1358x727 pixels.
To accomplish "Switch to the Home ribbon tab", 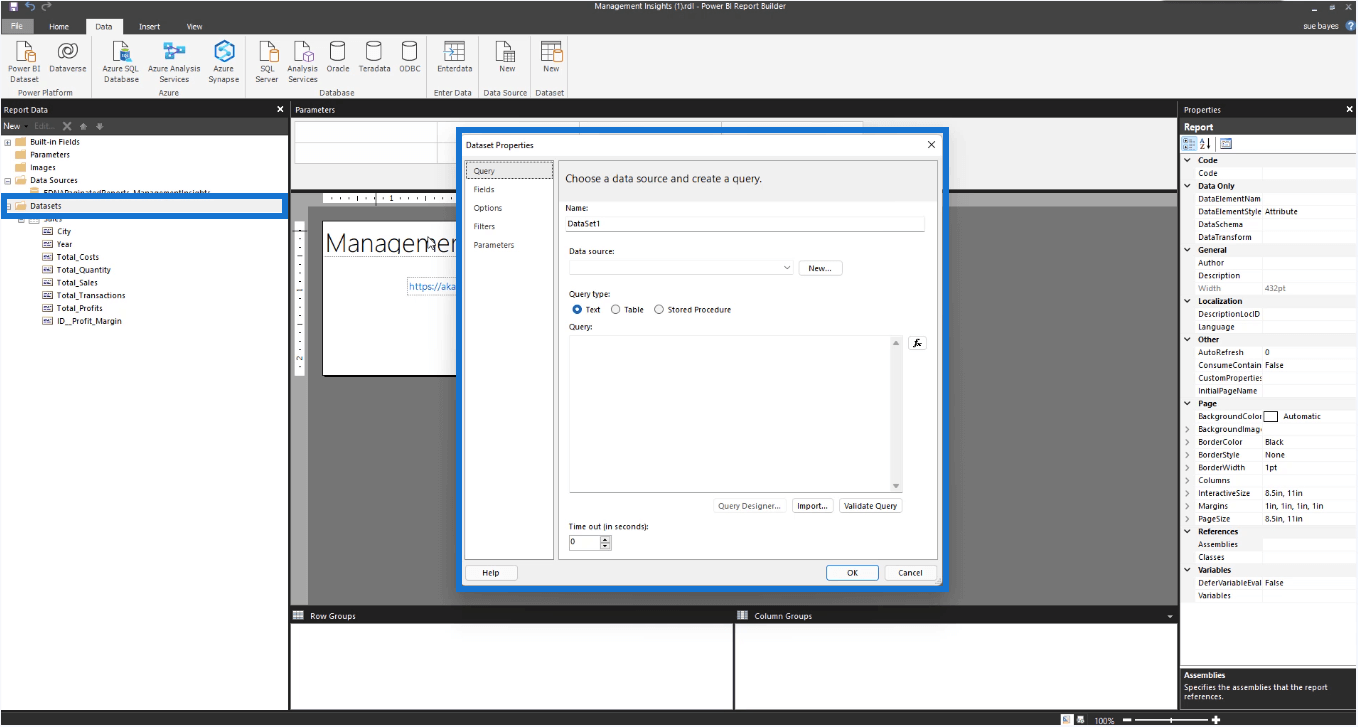I will [x=59, y=27].
